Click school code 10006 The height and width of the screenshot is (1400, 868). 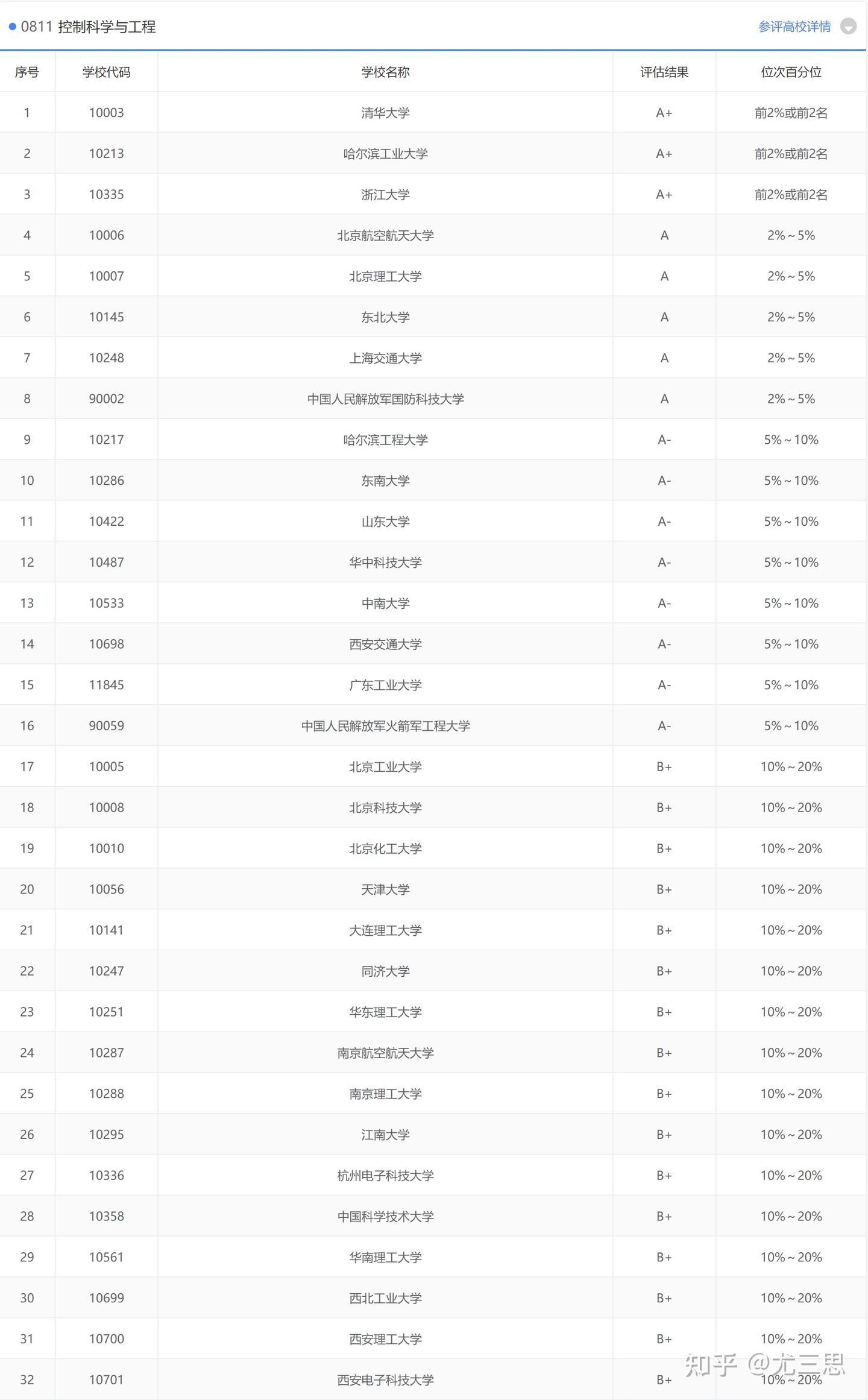(106, 235)
